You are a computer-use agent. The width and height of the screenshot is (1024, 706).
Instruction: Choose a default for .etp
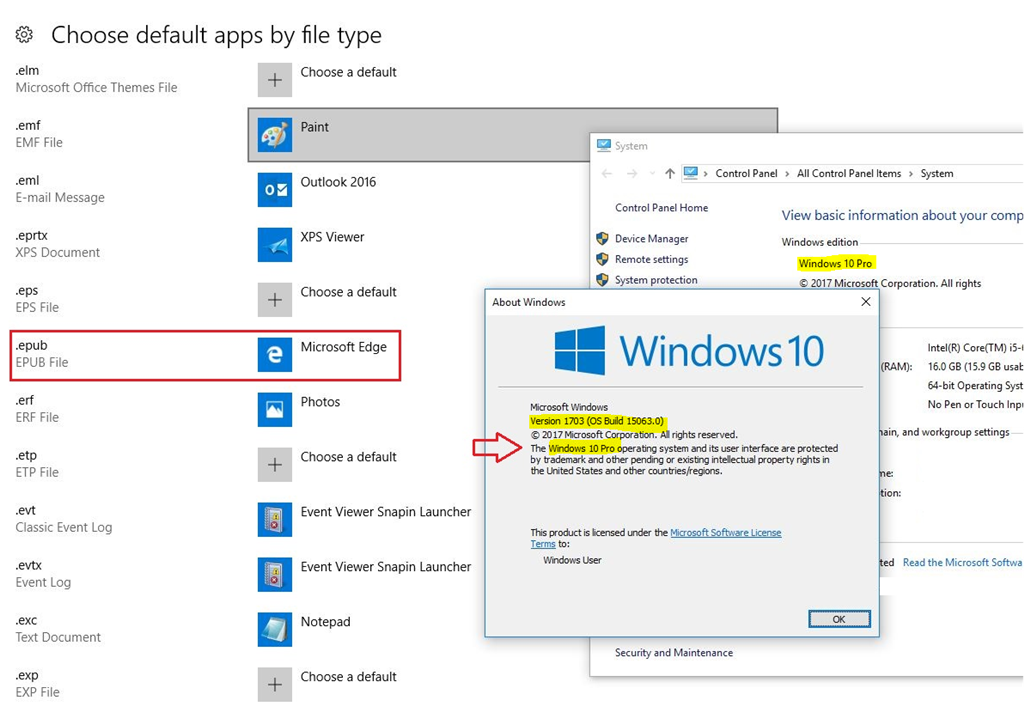(348, 457)
